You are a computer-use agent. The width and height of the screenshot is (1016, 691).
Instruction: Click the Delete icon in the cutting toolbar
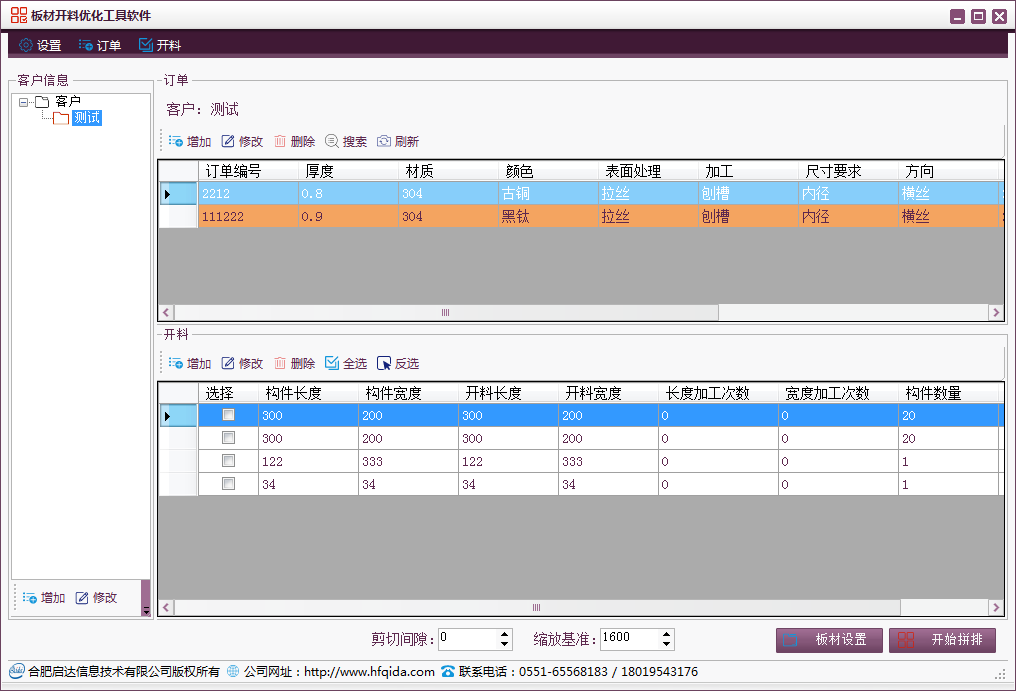280,364
